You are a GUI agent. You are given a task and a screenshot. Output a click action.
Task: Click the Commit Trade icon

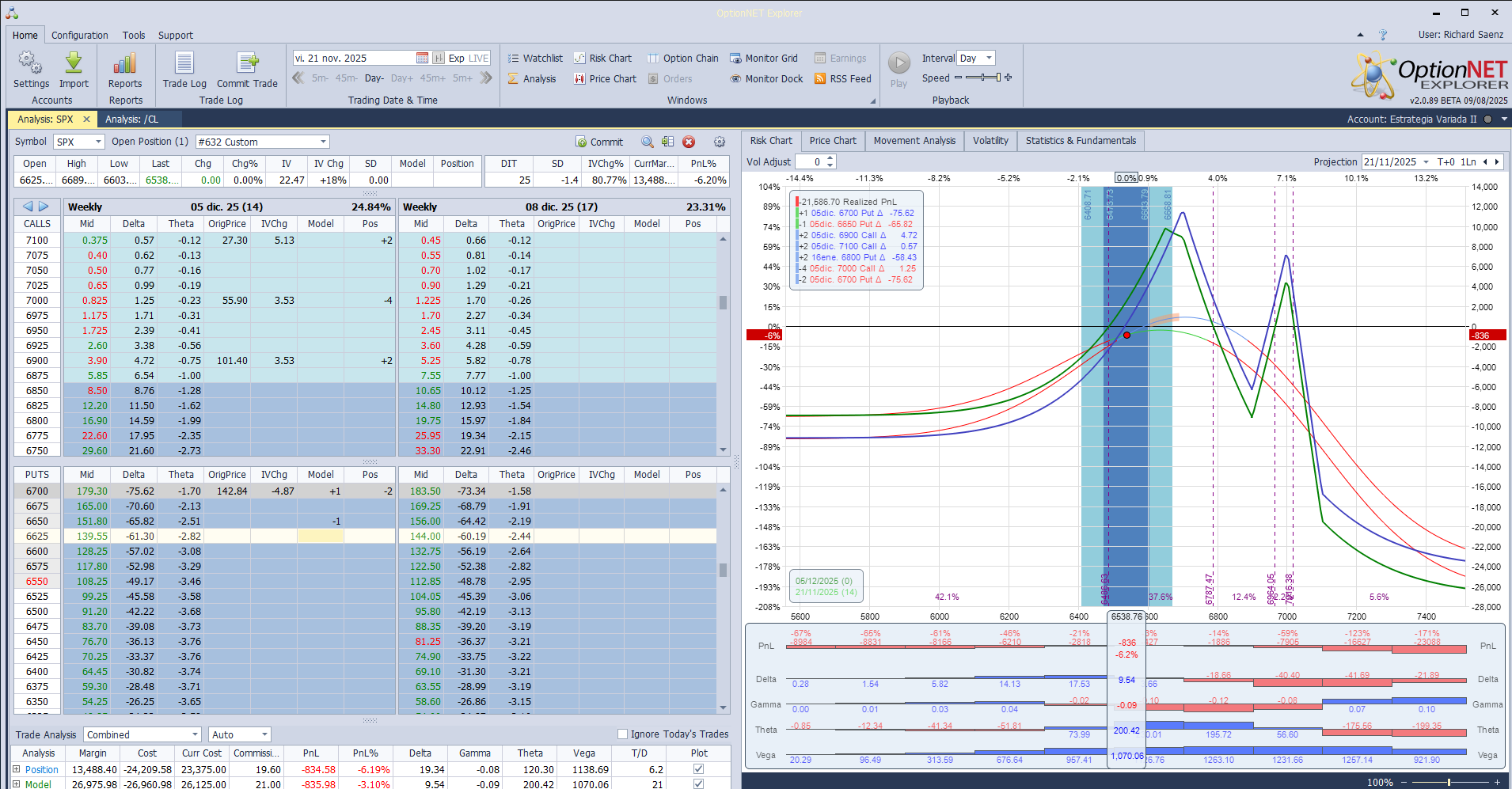pos(247,63)
